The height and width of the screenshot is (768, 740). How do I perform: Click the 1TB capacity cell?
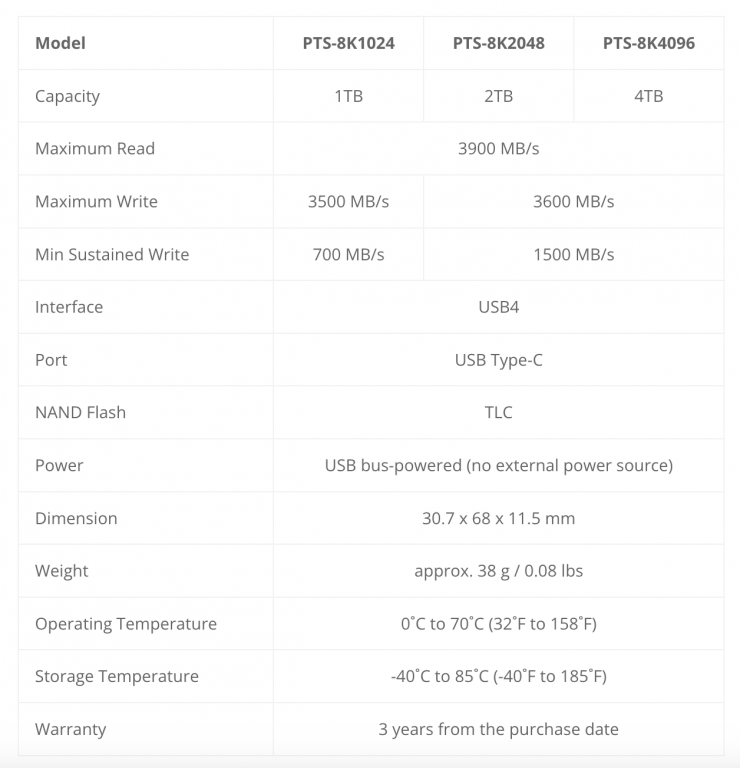(348, 96)
